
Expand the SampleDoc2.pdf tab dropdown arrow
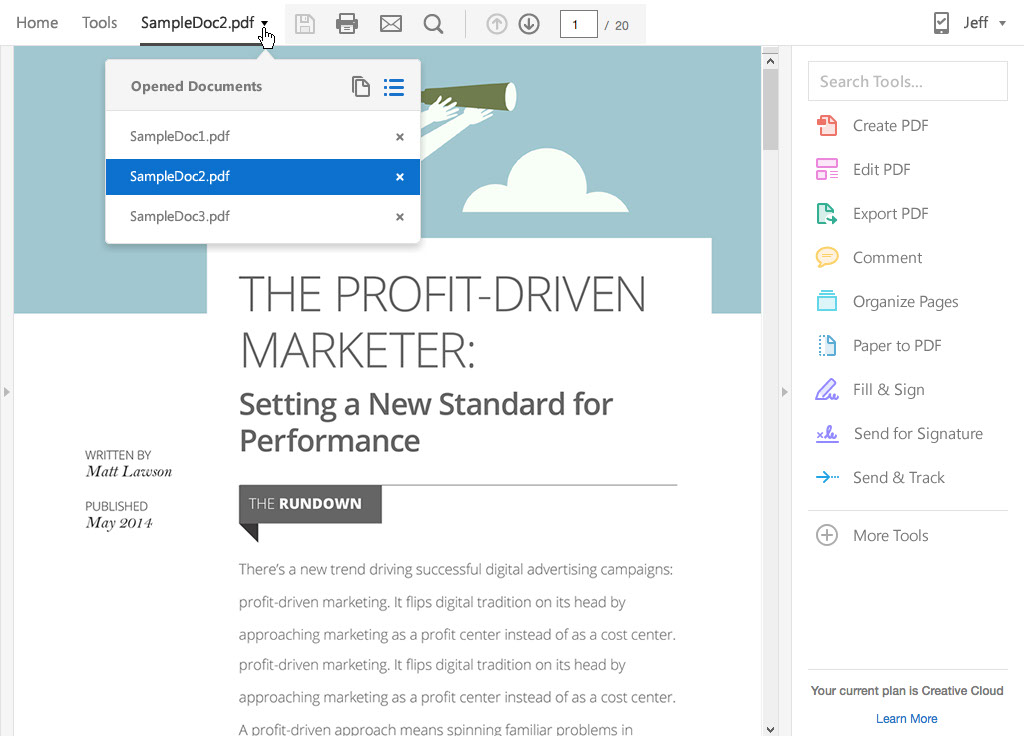264,25
